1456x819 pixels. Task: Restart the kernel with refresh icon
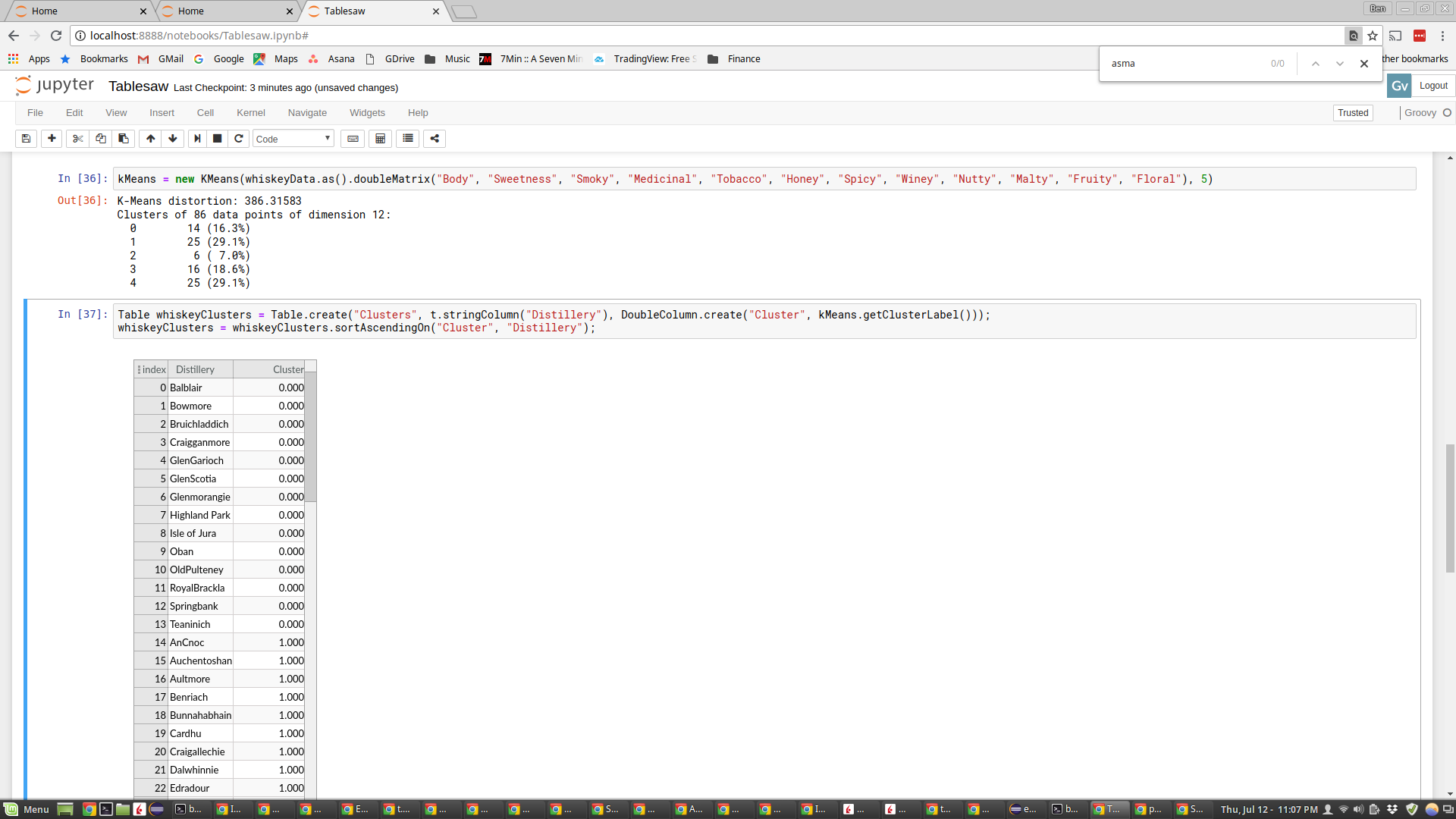click(239, 139)
